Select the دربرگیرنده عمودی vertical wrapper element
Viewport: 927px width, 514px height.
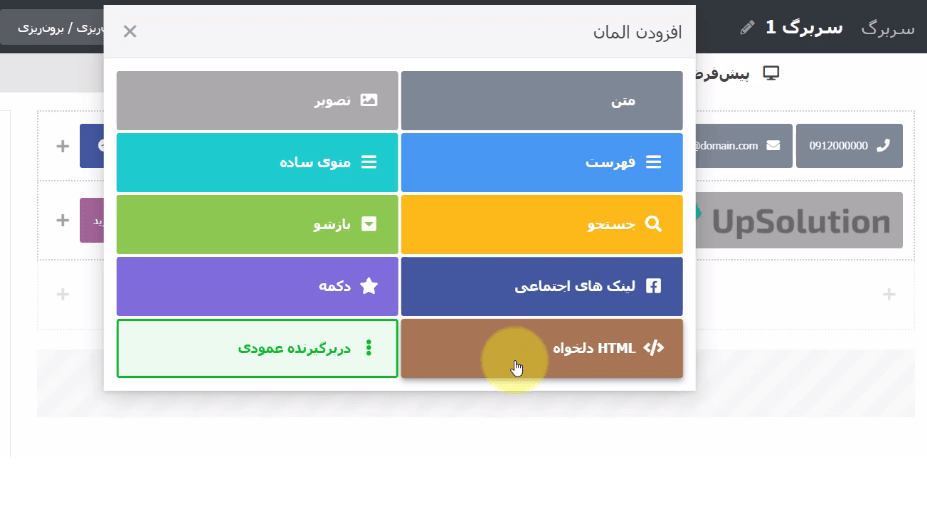[x=257, y=348]
